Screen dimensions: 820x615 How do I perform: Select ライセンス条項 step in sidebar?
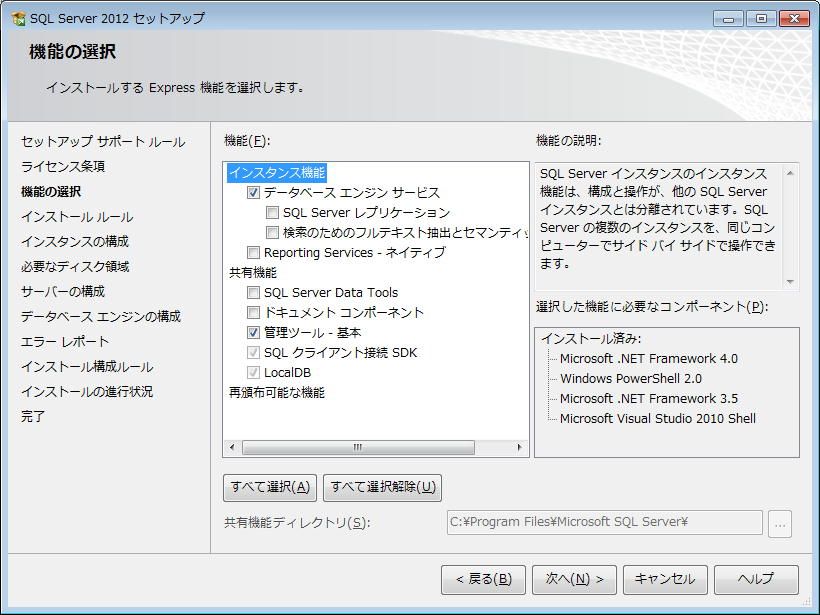tap(63, 166)
